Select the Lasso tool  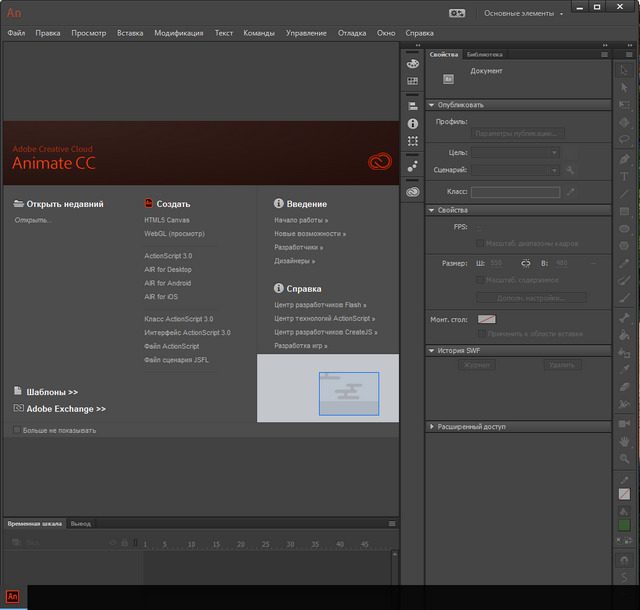624,139
